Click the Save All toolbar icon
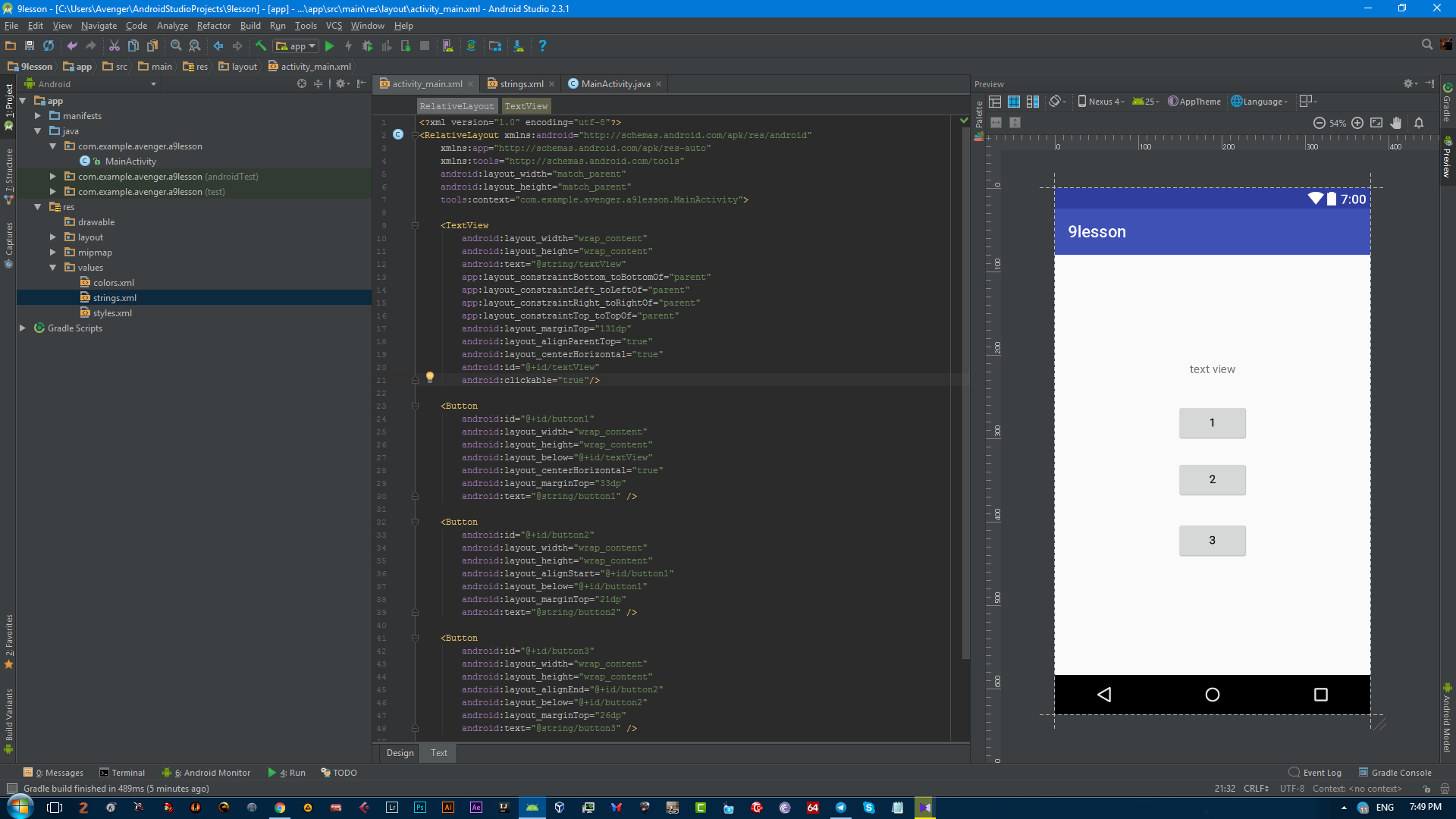The height and width of the screenshot is (819, 1456). tap(30, 46)
